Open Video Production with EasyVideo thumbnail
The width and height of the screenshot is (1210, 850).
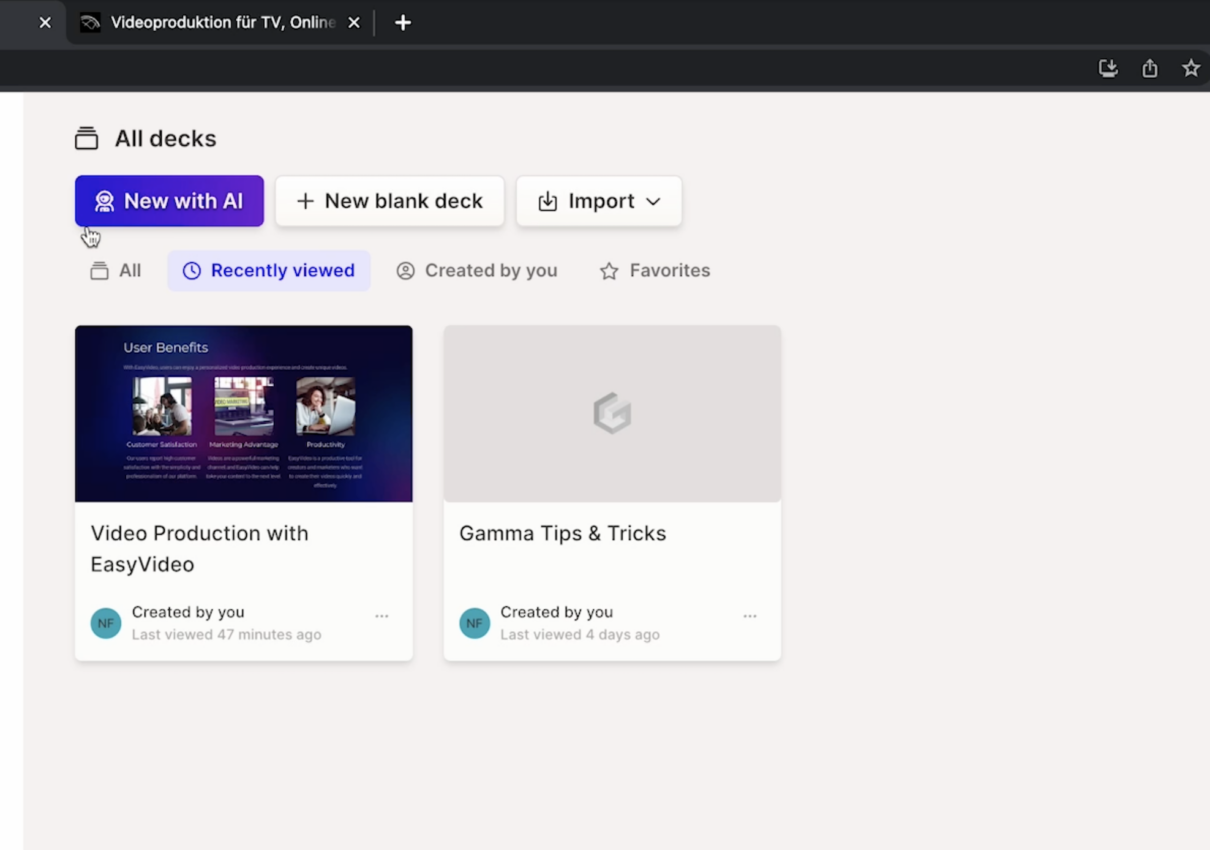click(244, 413)
